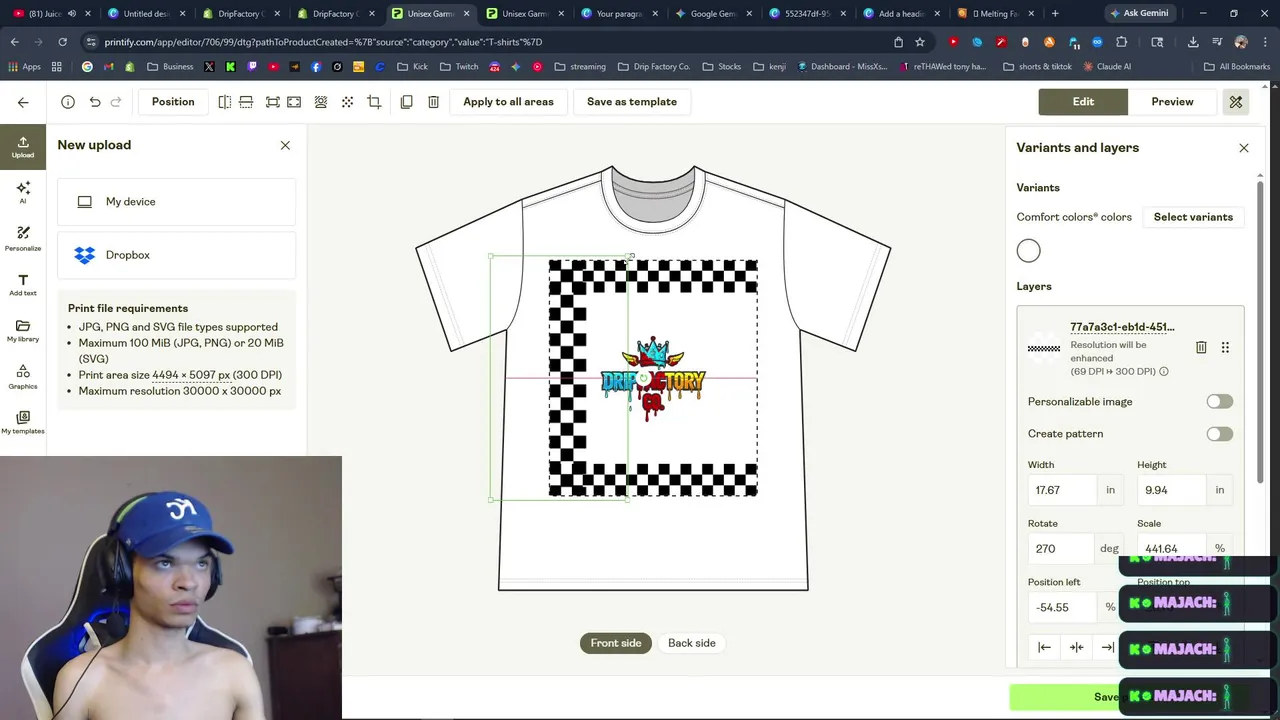Open My library in sidebar
1280x720 pixels.
[x=23, y=331]
